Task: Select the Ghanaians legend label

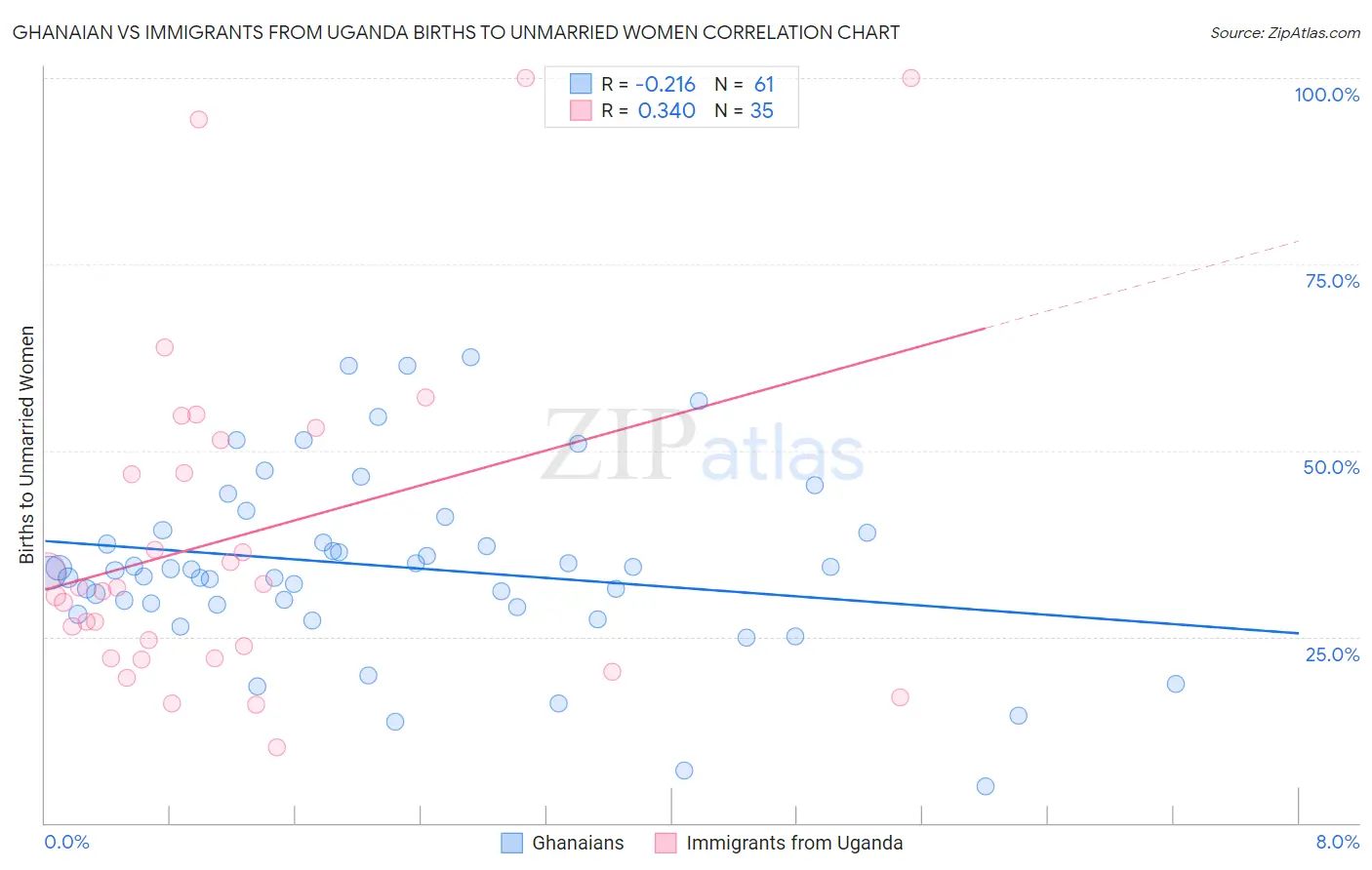Action: (578, 843)
